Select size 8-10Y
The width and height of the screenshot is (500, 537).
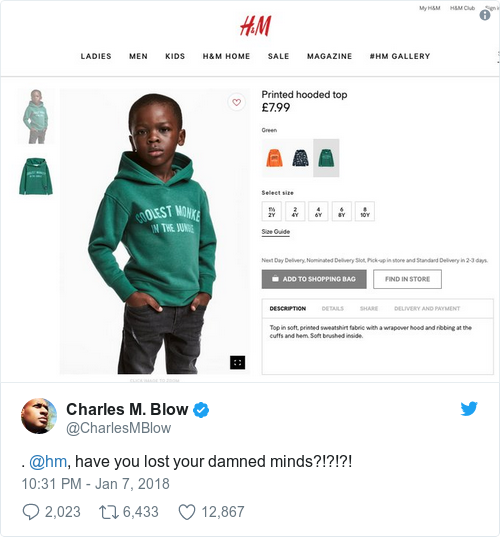(365, 211)
